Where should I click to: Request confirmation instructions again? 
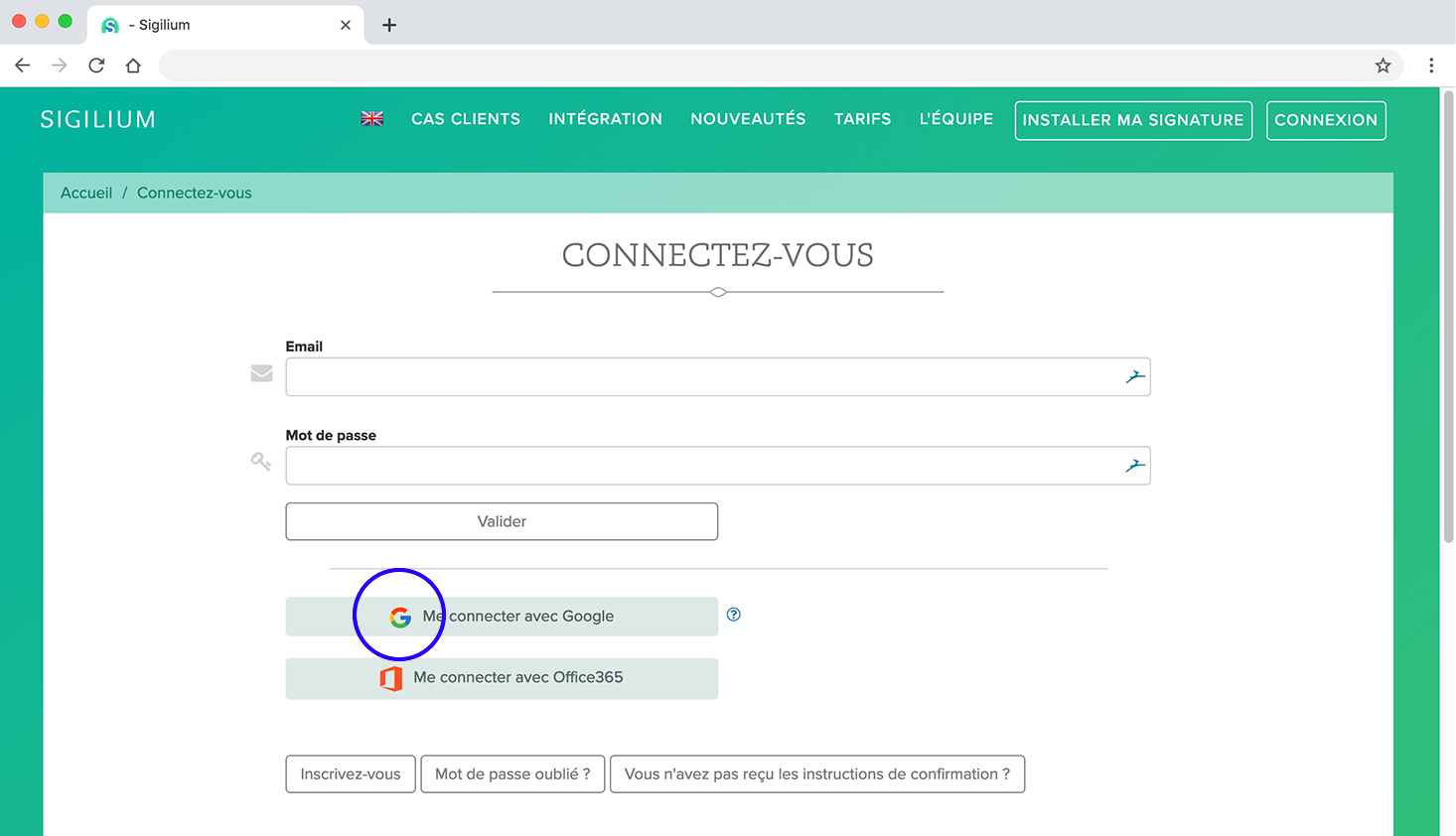point(817,774)
